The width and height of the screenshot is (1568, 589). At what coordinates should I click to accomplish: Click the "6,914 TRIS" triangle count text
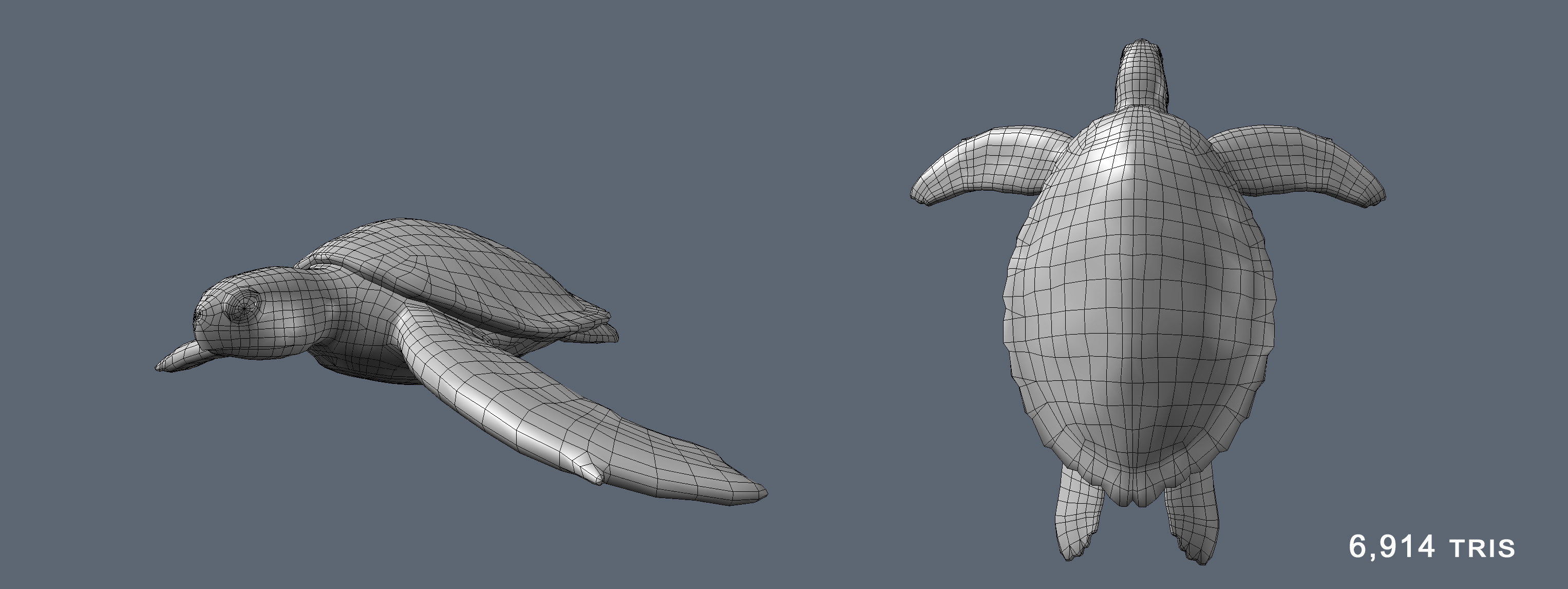point(1432,546)
